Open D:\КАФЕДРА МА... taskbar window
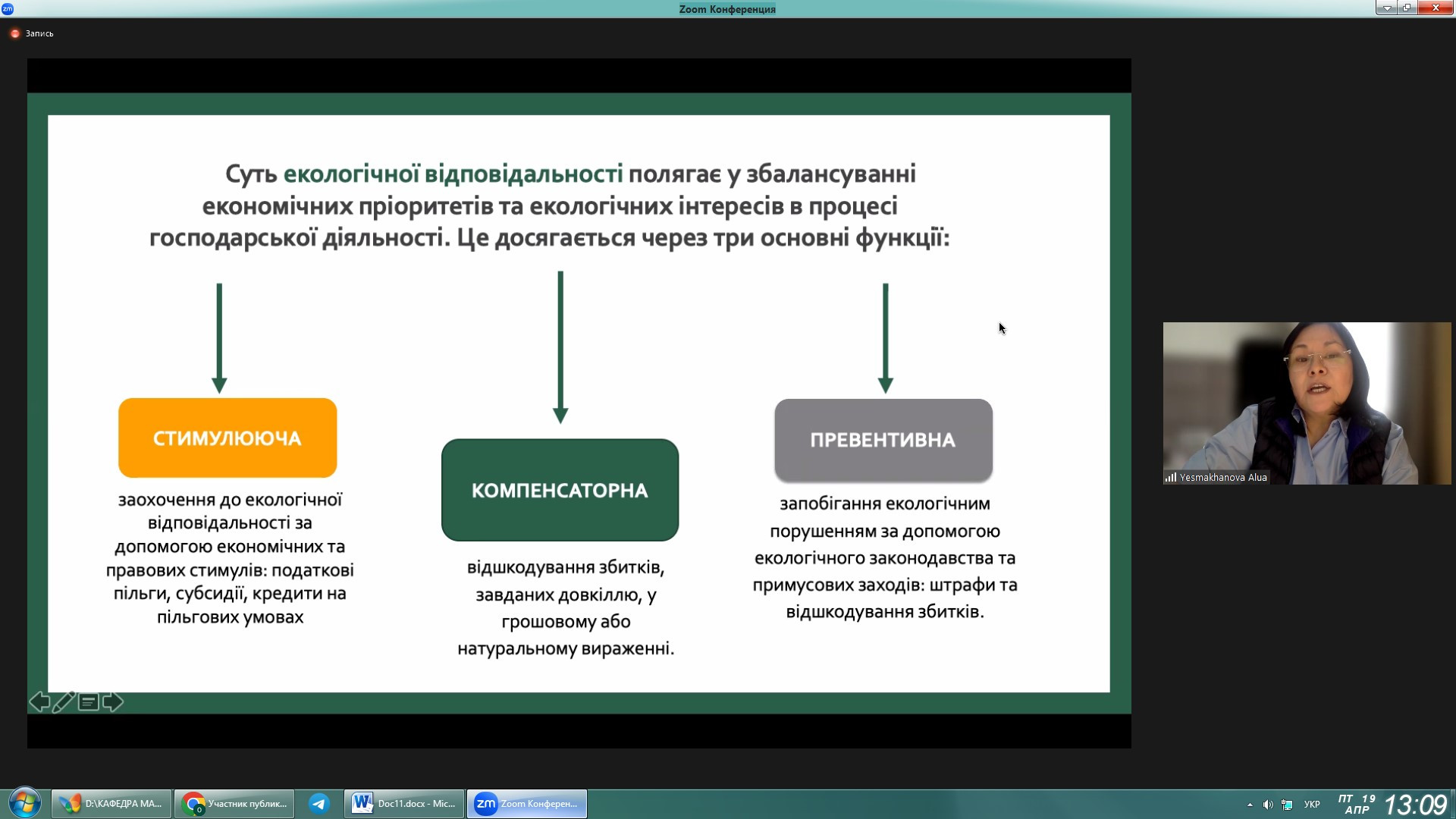The image size is (1456, 819). click(x=111, y=804)
